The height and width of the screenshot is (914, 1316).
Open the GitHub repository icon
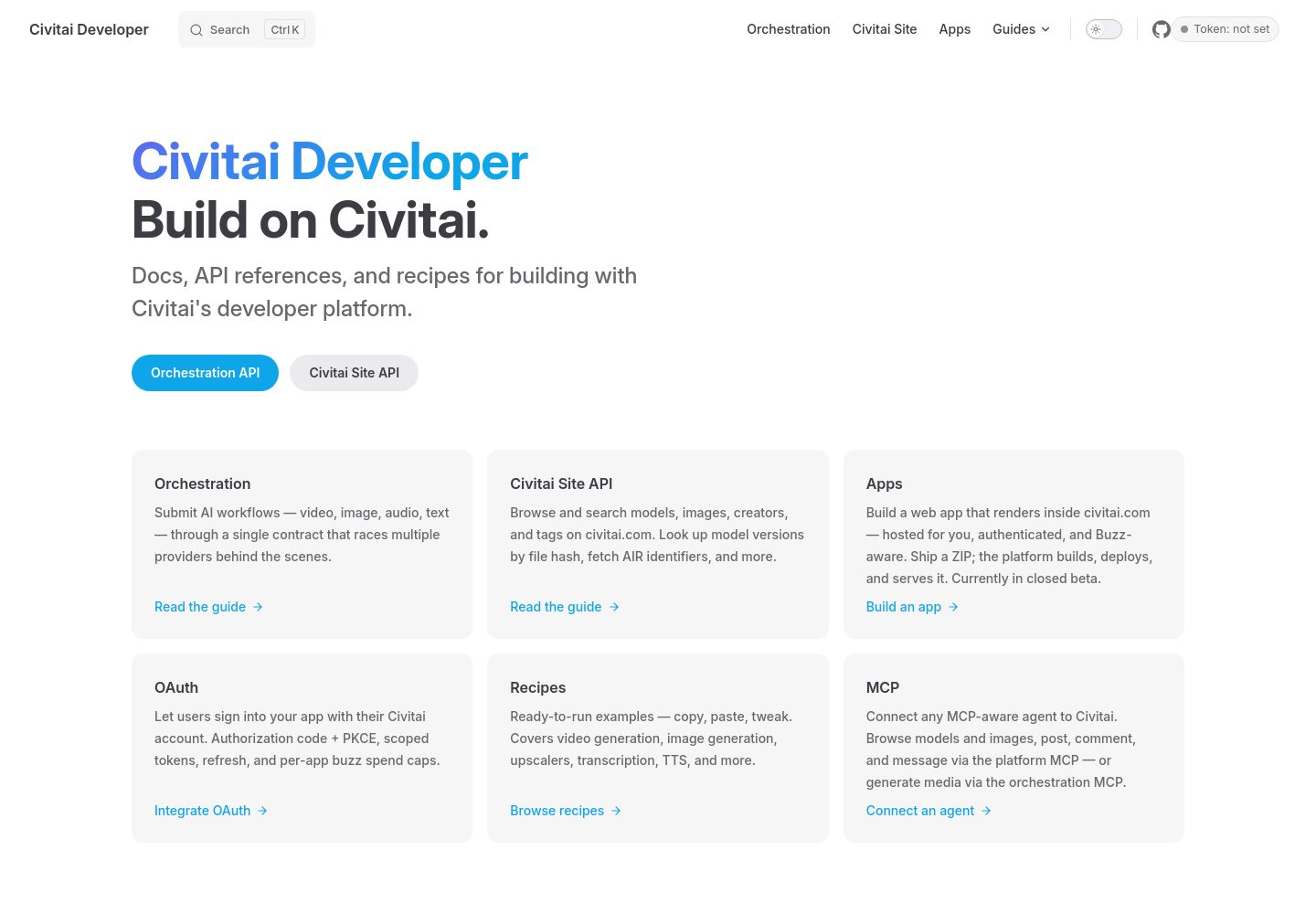(1161, 29)
